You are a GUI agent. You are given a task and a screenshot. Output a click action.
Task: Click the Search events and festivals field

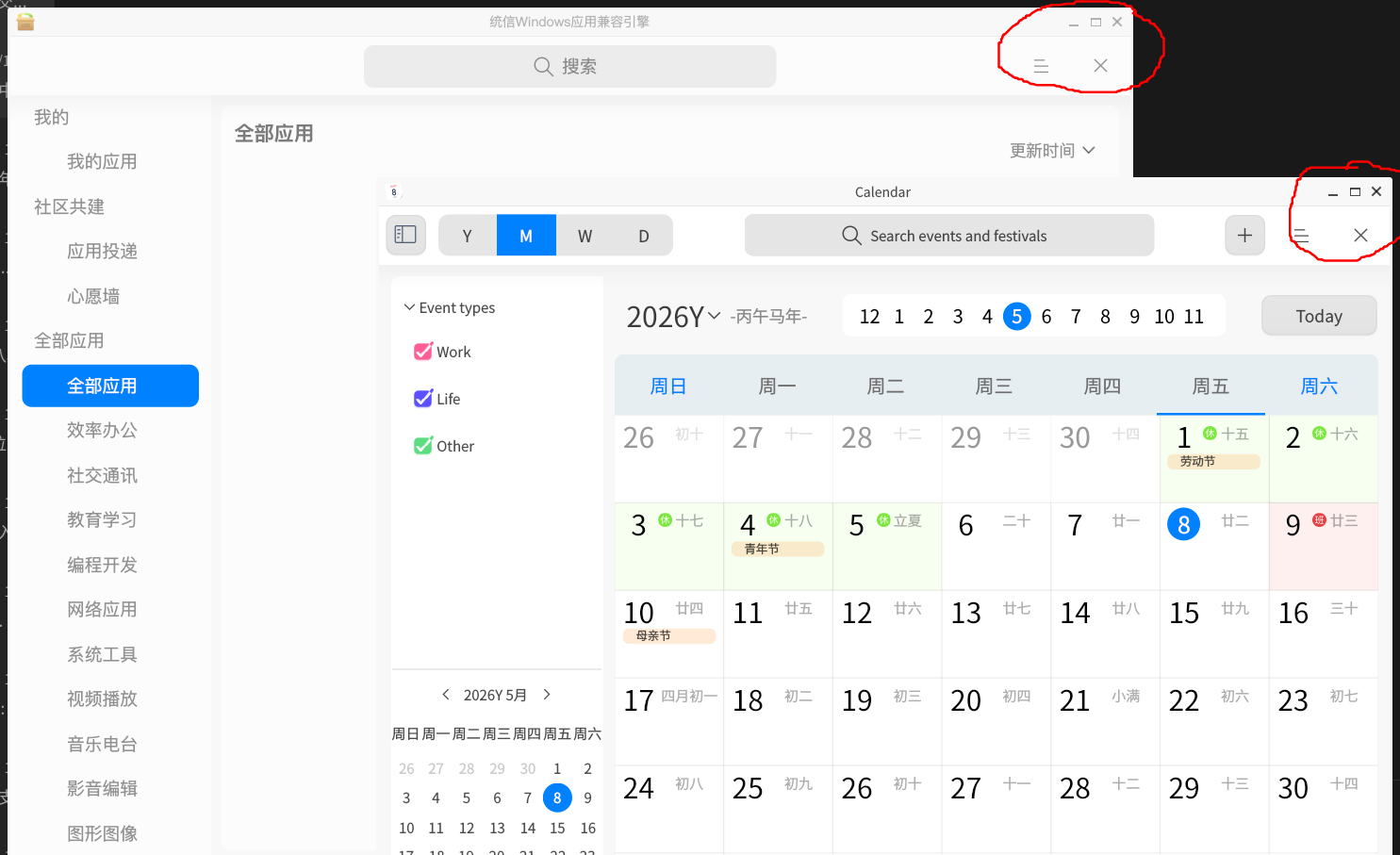949,236
